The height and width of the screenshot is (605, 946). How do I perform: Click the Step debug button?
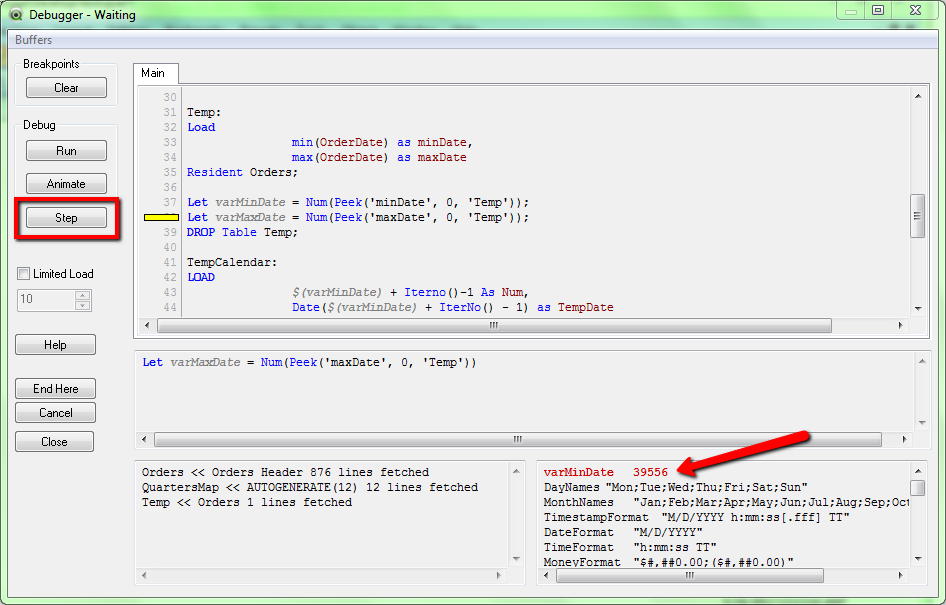point(66,218)
